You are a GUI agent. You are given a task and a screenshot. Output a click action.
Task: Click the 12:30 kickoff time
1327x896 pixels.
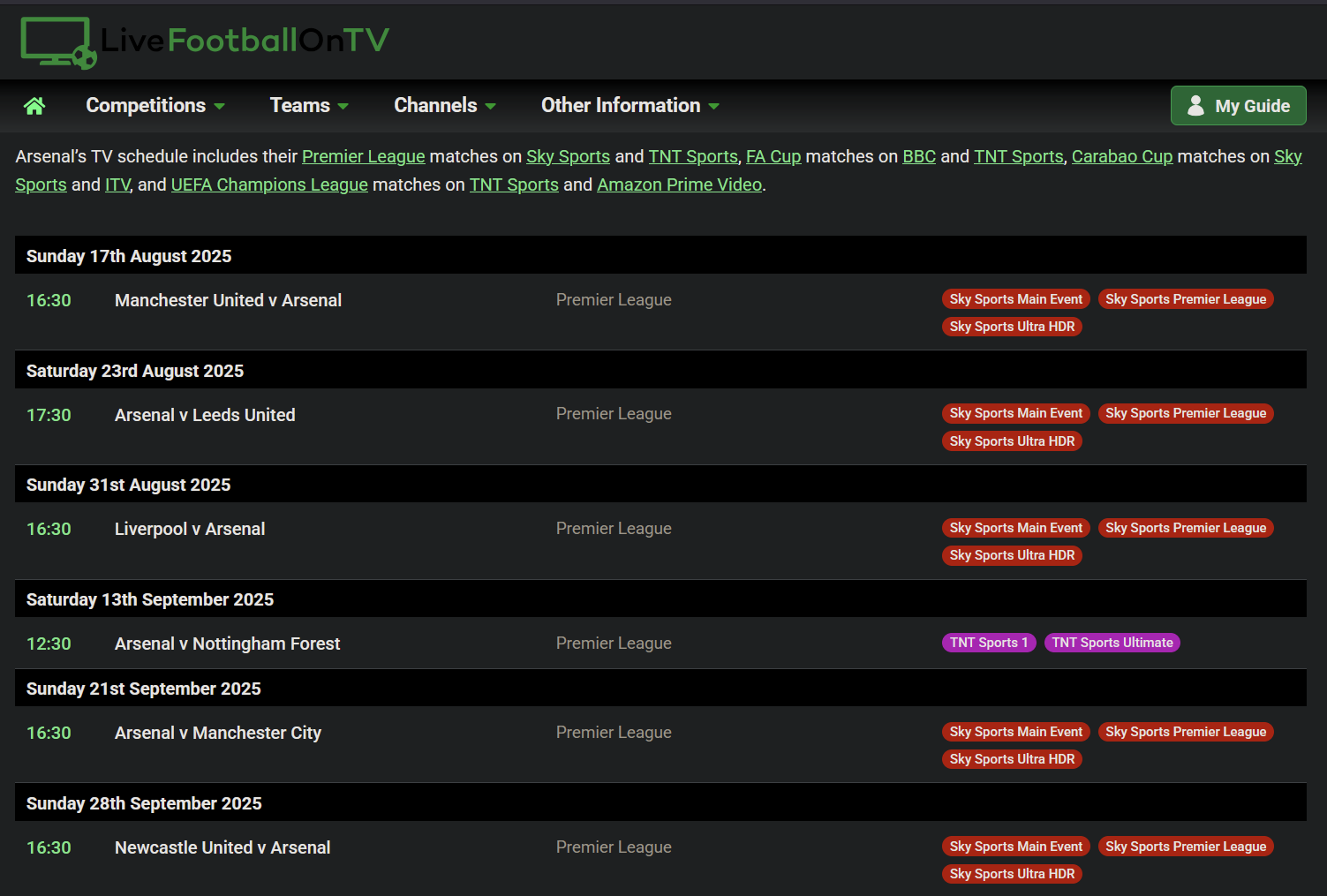[x=49, y=644]
